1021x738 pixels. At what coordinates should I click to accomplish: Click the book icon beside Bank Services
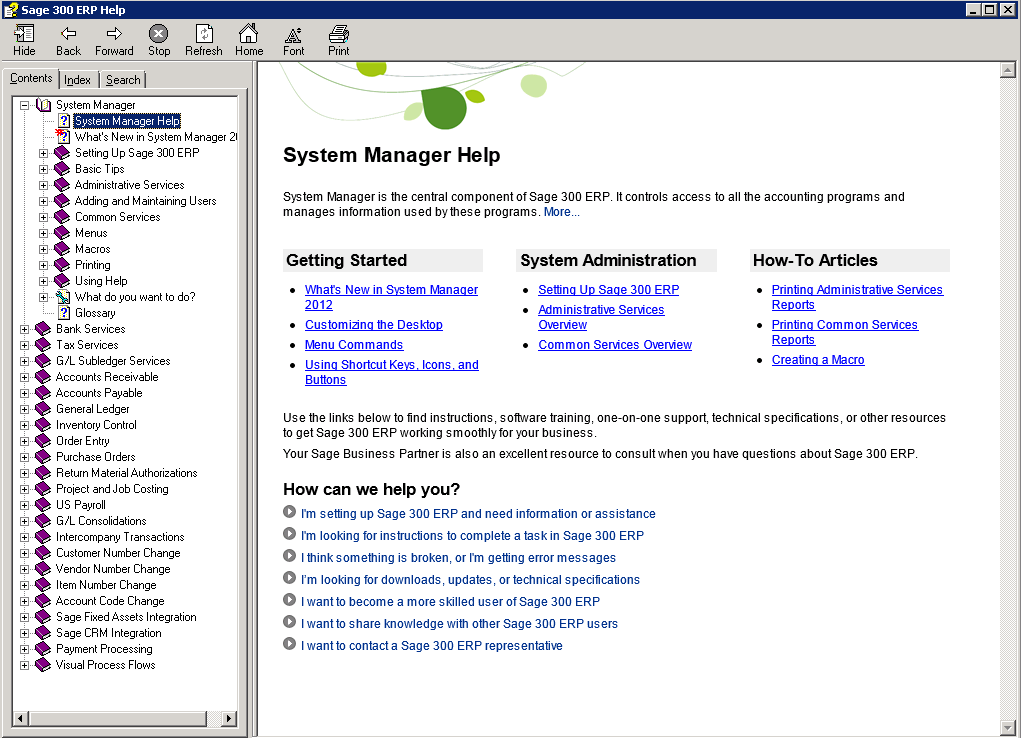click(43, 329)
